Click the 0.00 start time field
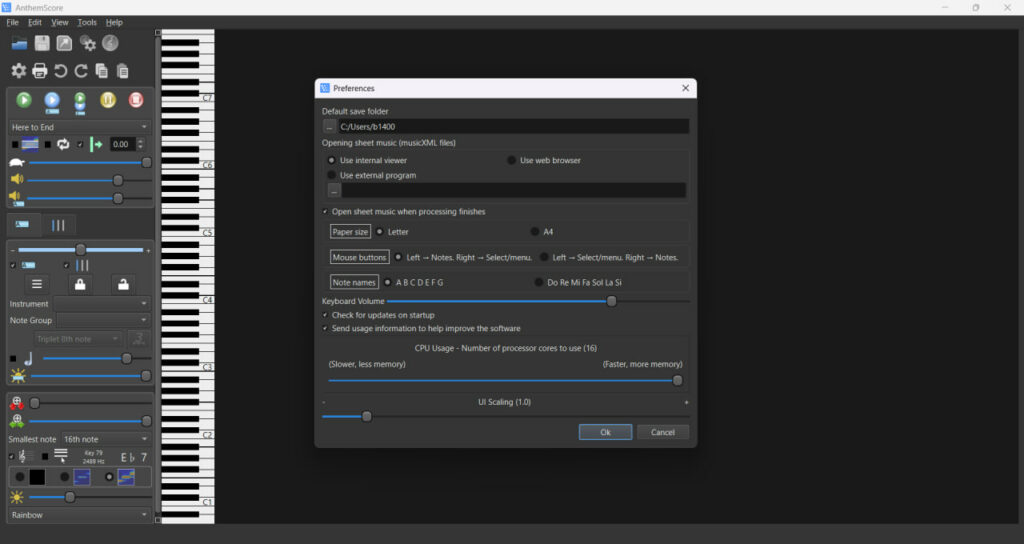The width and height of the screenshot is (1024, 544). click(x=121, y=144)
